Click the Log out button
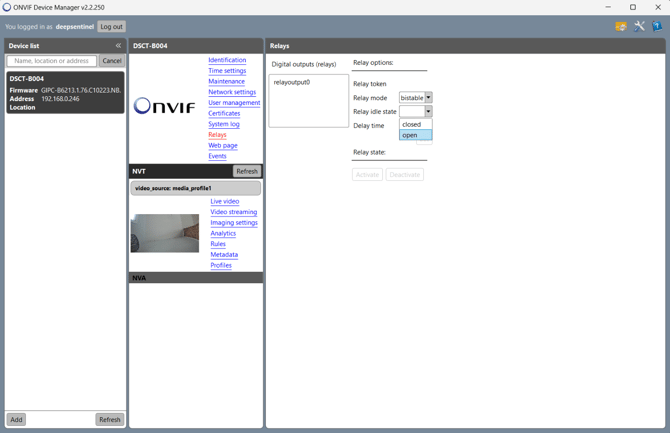Viewport: 670px width, 433px height. coord(112,27)
